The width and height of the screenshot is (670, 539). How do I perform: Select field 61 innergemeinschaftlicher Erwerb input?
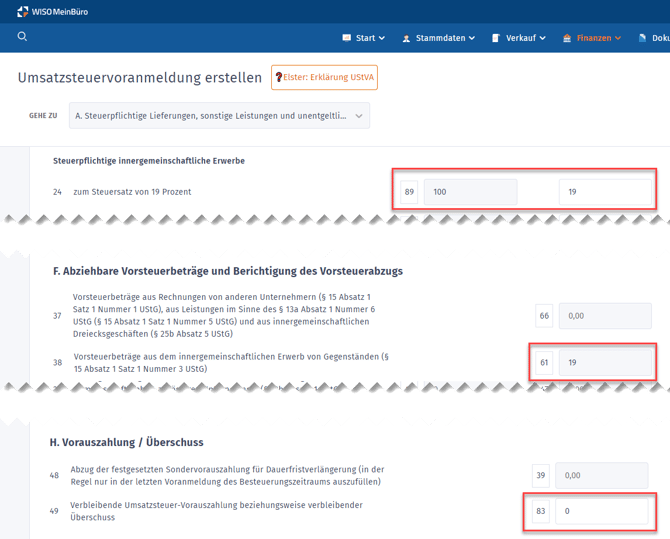pos(605,362)
